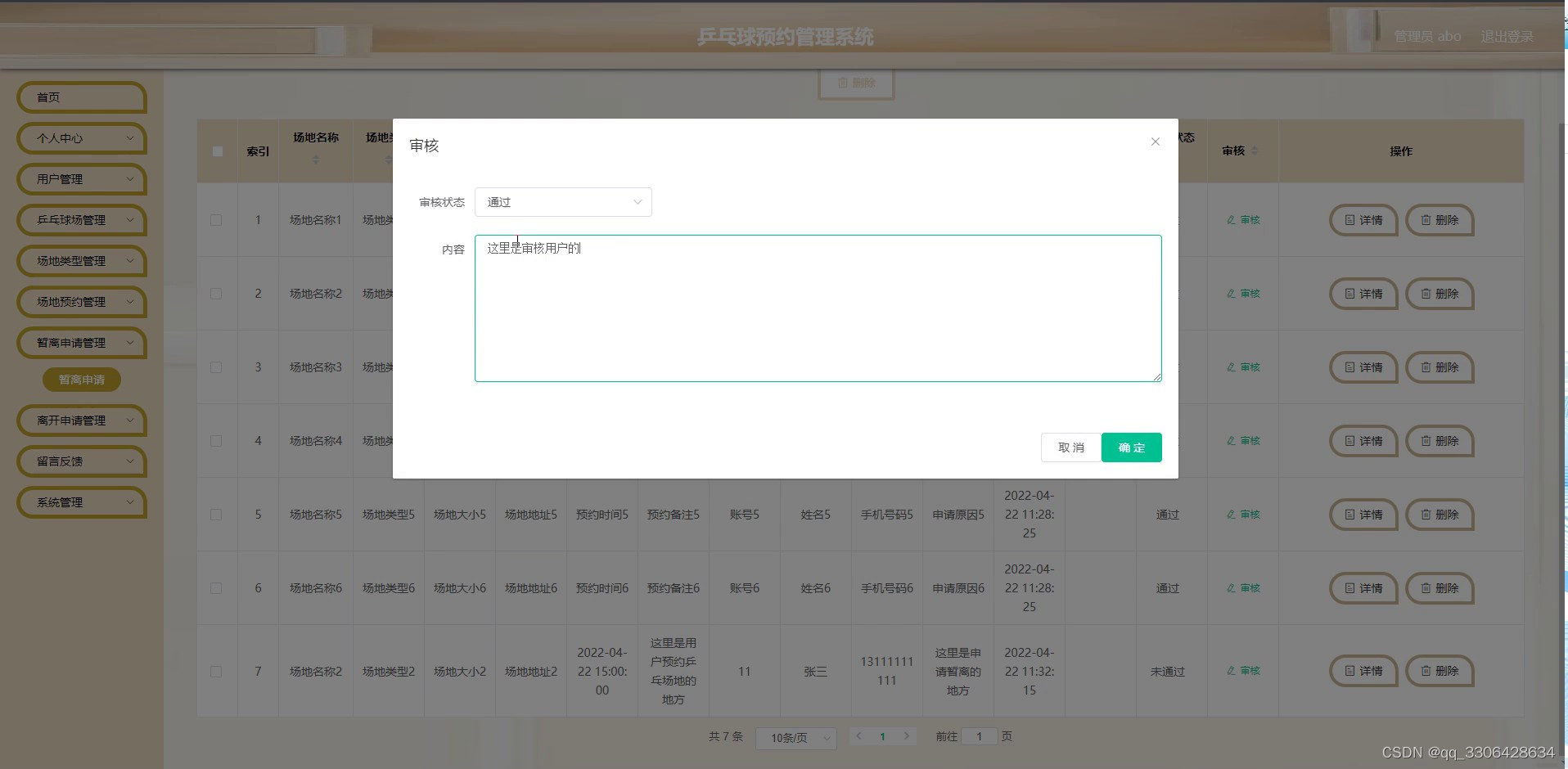Tick the checkbox for row 4

pos(216,441)
